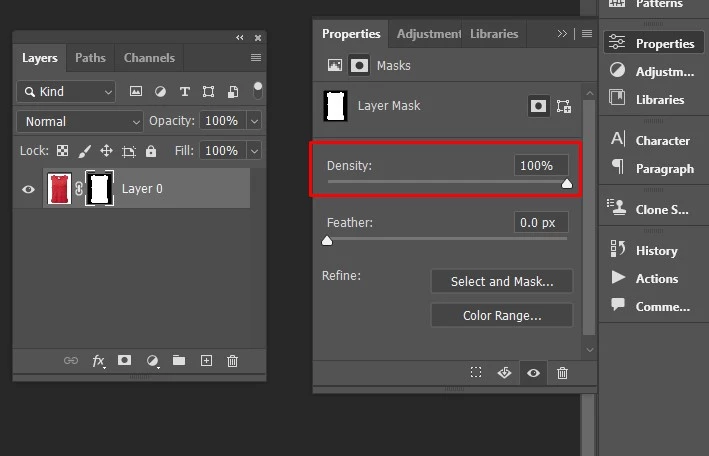This screenshot has width=709, height=456.
Task: Lock artboard nesting icon
Action: 129,152
